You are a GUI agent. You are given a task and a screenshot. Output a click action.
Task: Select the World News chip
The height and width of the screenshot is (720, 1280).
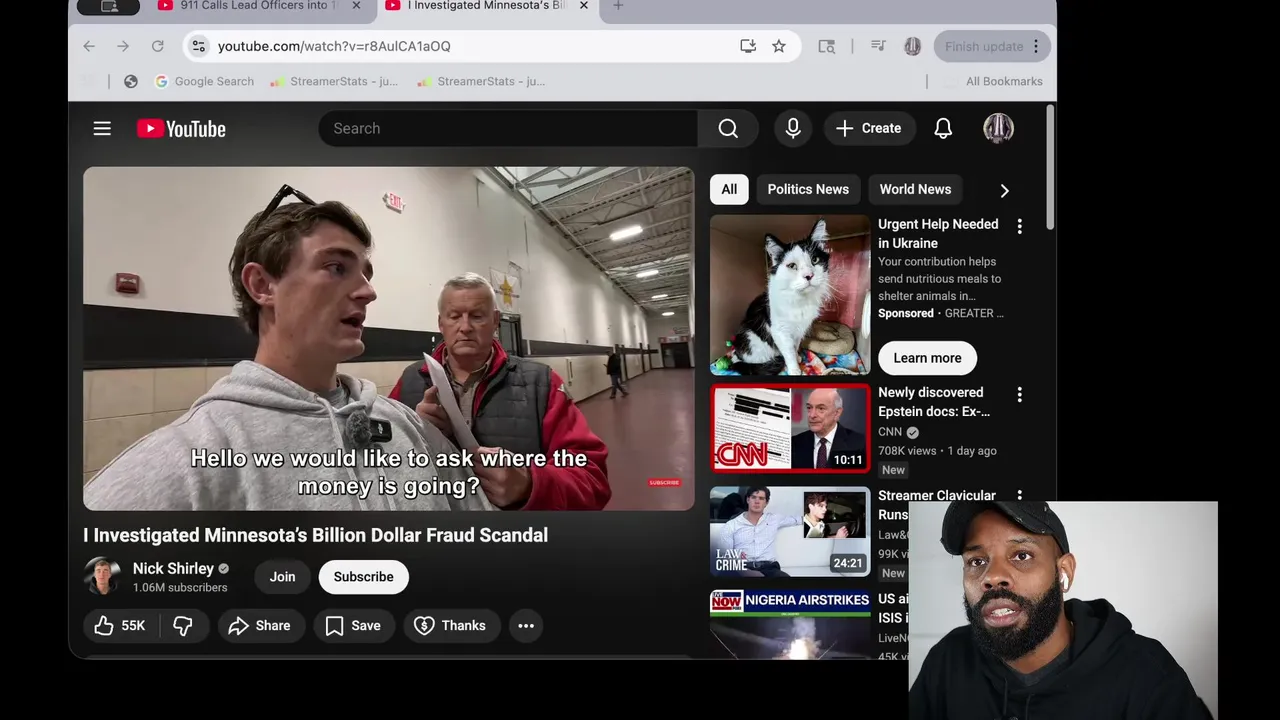click(x=915, y=189)
